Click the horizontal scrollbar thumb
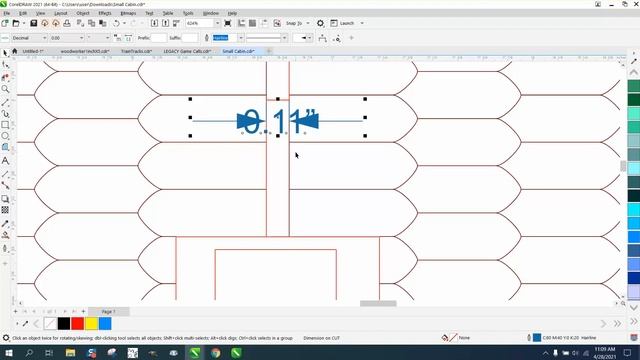The width and height of the screenshot is (640, 360). [378, 303]
